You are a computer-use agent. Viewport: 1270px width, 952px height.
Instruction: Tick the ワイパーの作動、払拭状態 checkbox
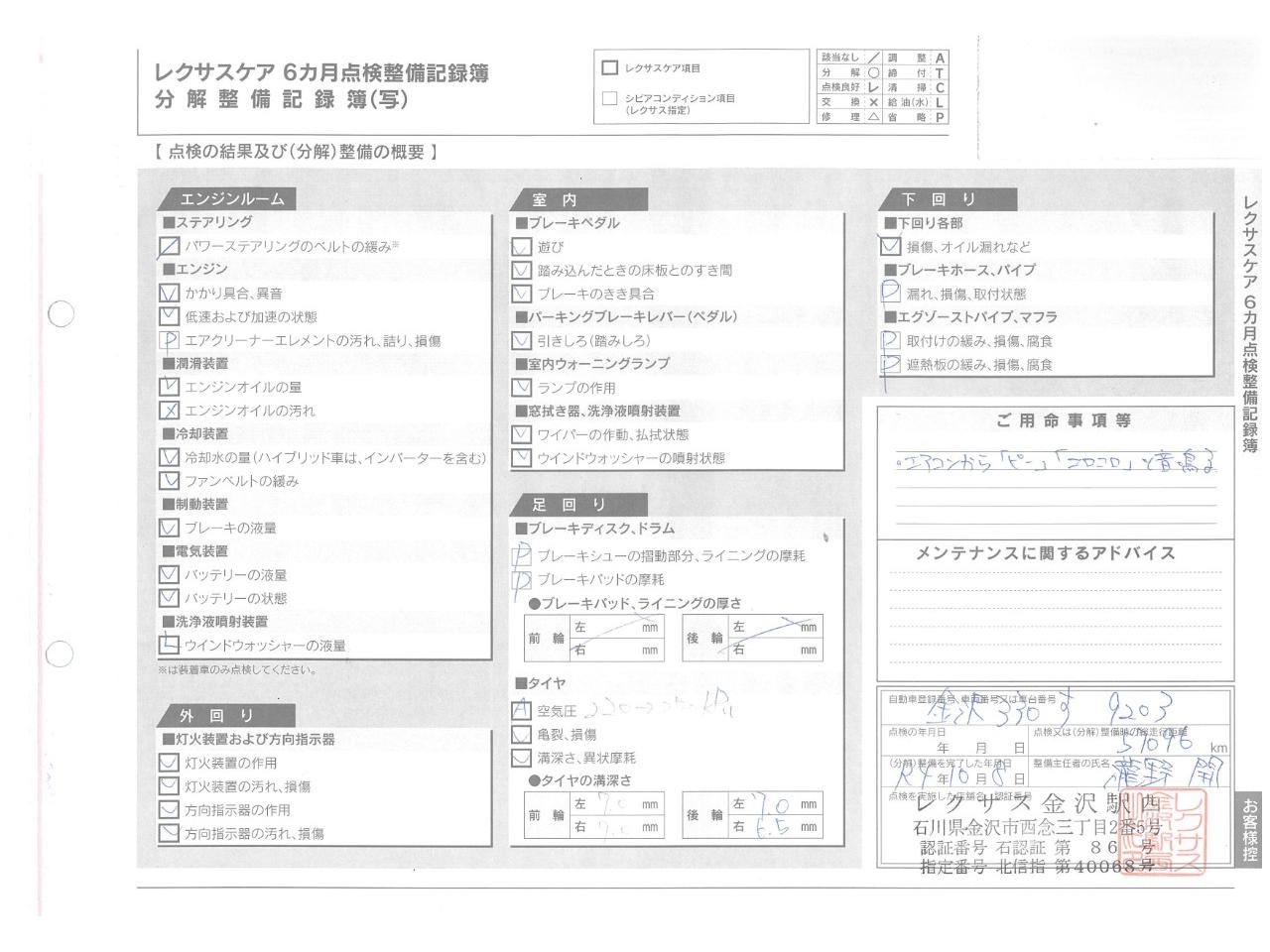pyautogui.click(x=522, y=434)
